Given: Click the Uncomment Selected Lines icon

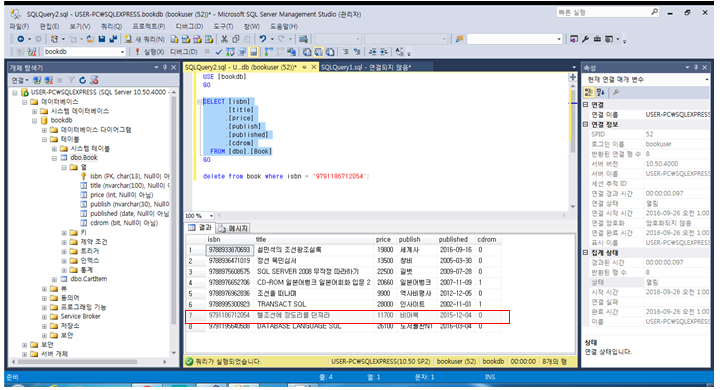Looking at the screenshot, I should pyautogui.click(x=357, y=51).
